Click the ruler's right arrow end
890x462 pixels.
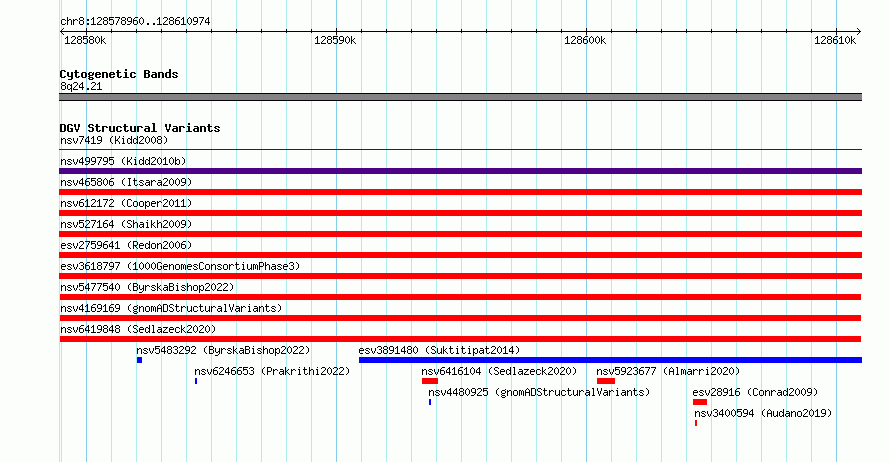tap(859, 32)
